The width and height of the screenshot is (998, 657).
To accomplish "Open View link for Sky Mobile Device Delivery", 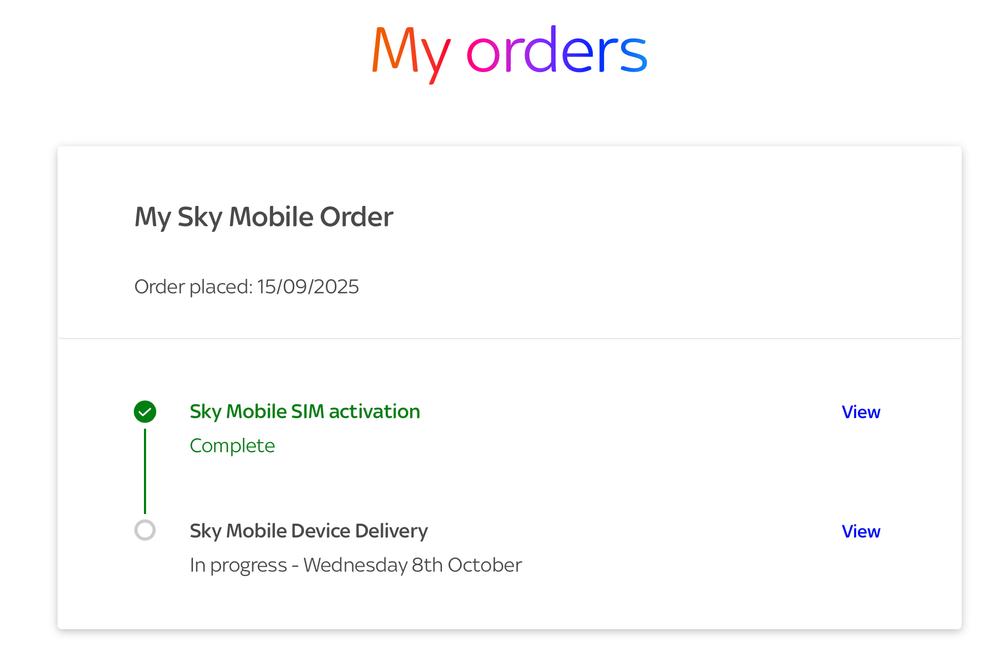I will click(x=860, y=531).
